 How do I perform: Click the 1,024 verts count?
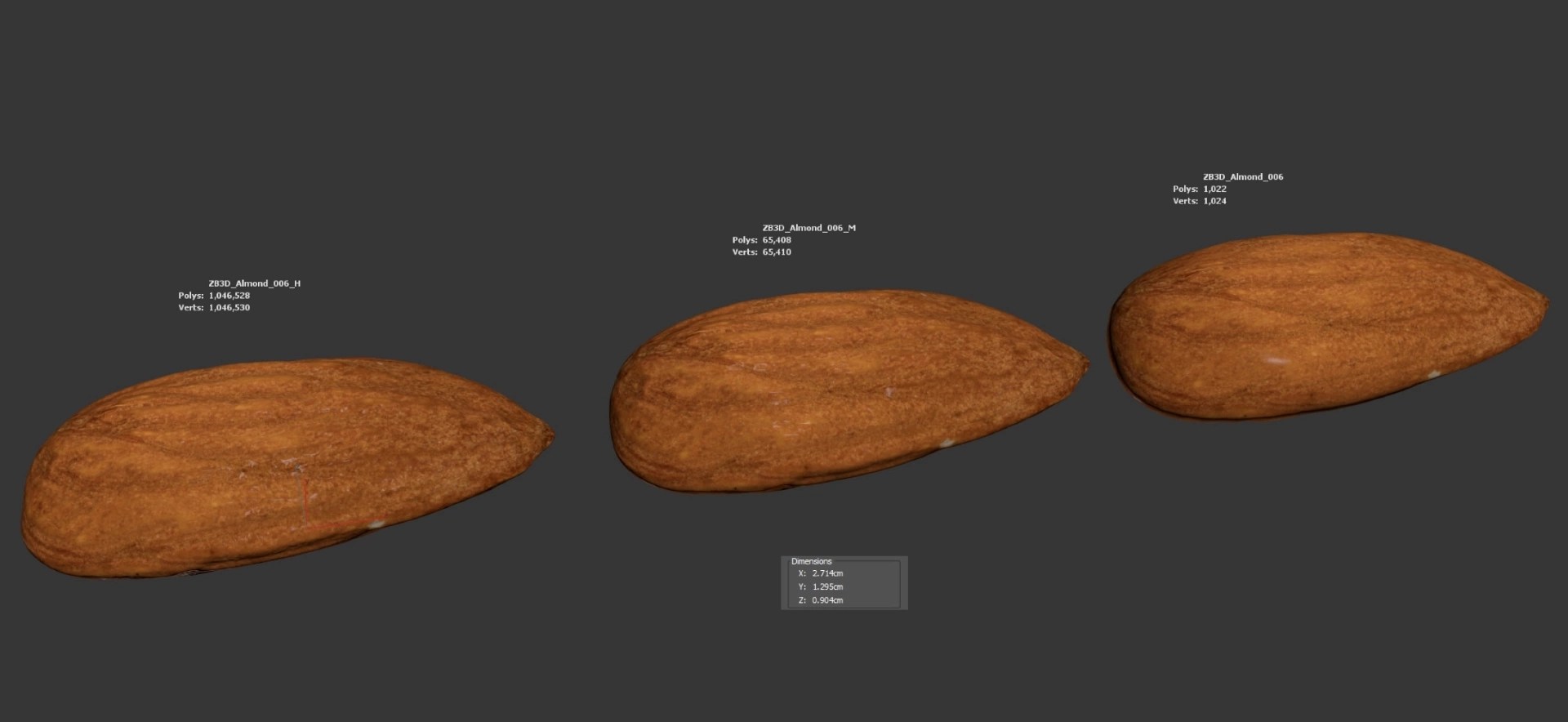click(x=1214, y=201)
